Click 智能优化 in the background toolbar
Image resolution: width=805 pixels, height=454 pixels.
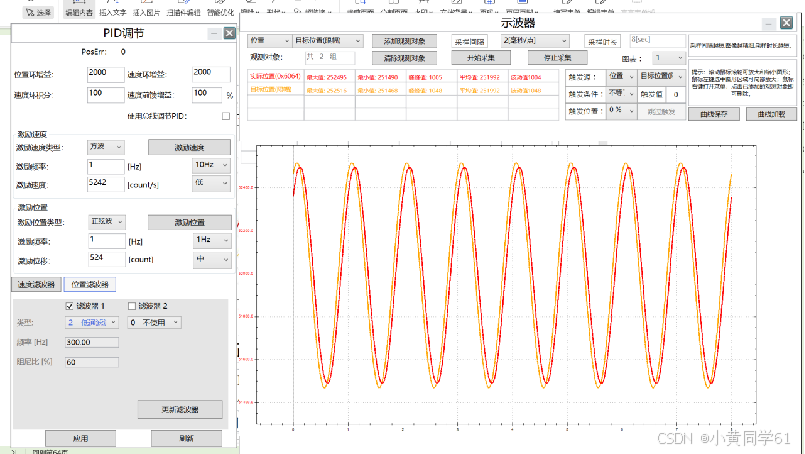[x=220, y=12]
